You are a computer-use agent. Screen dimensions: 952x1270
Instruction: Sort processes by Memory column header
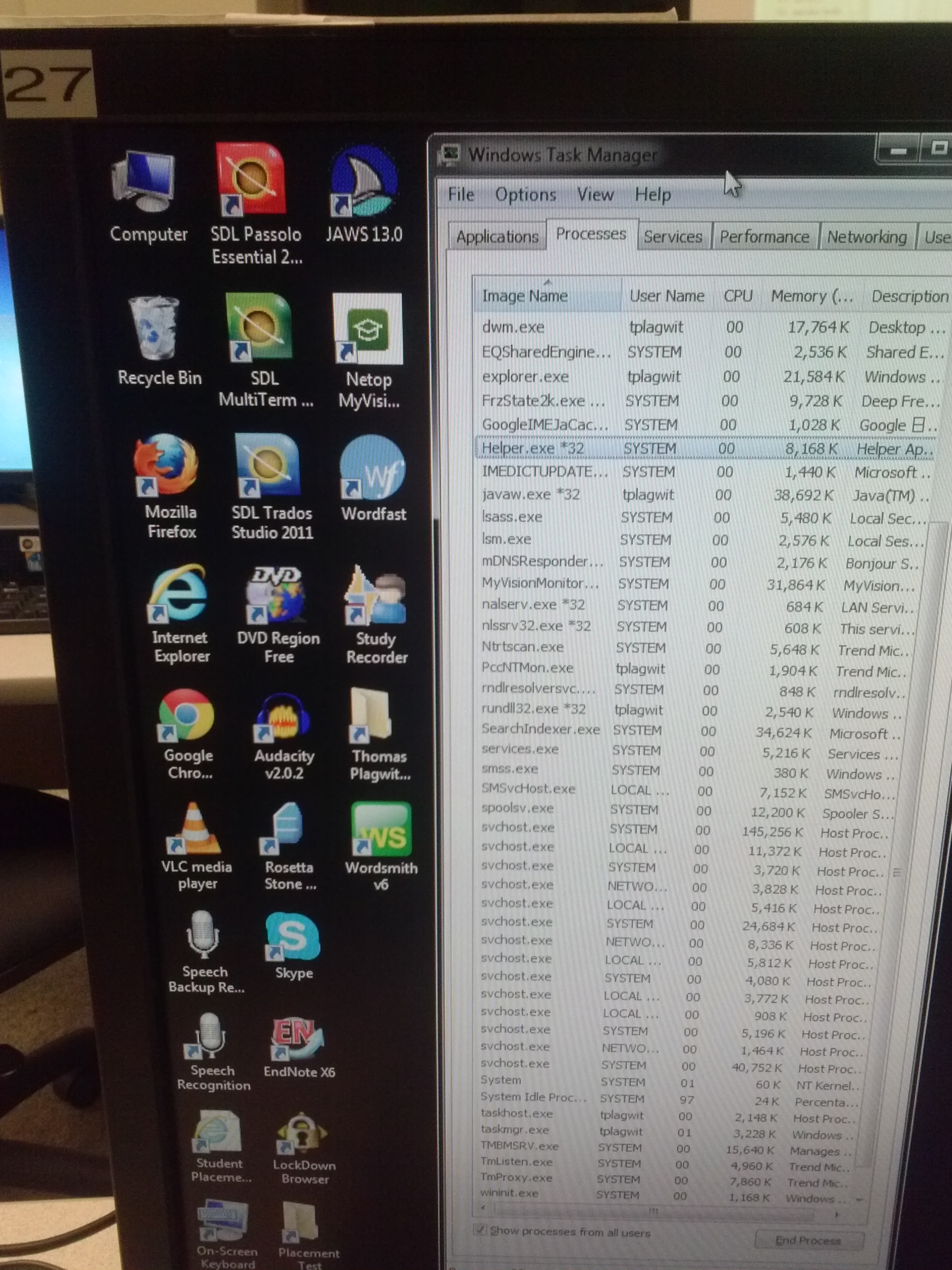[x=811, y=296]
